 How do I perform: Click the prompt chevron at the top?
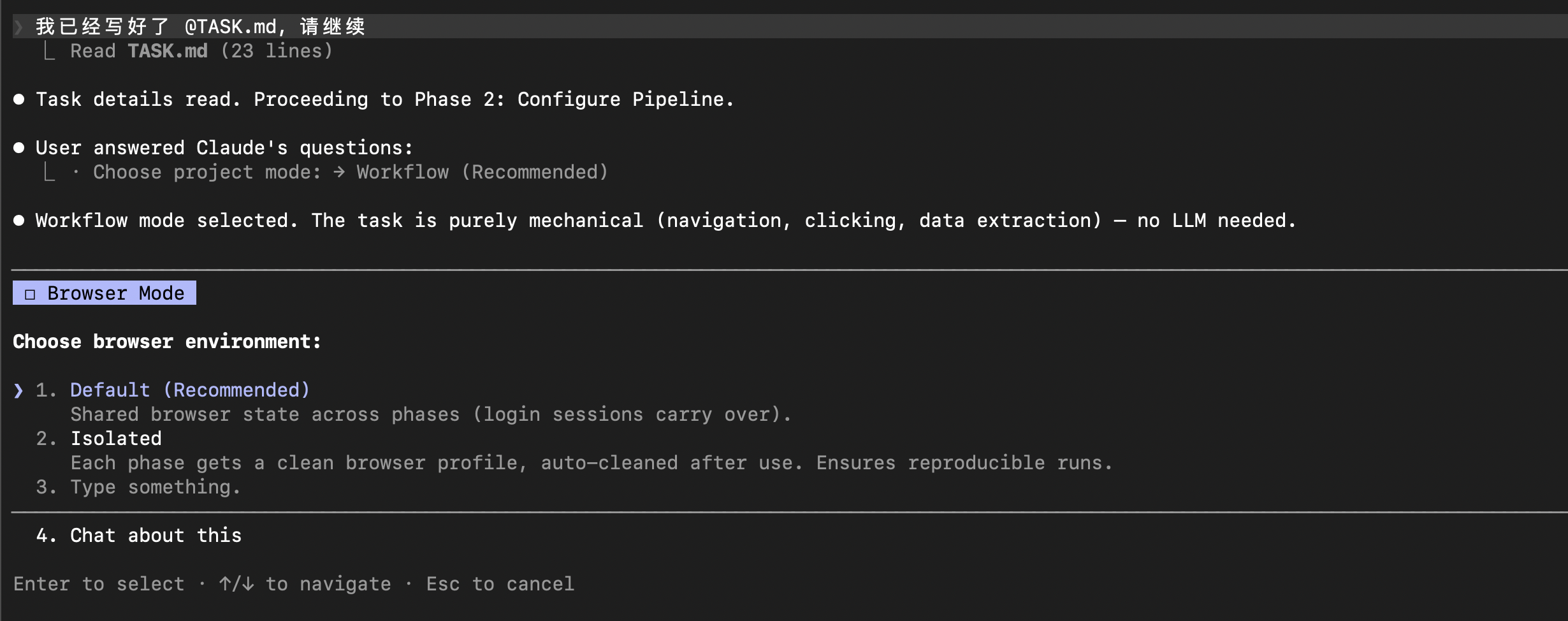pyautogui.click(x=19, y=27)
